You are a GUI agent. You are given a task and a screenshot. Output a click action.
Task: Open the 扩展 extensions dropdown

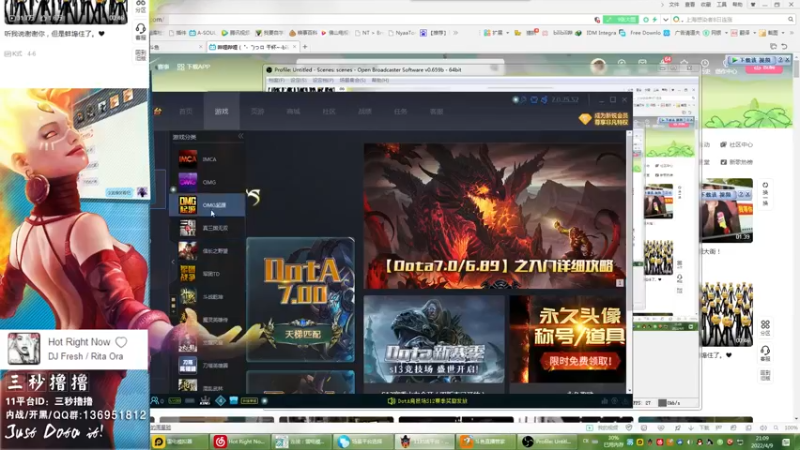[x=496, y=33]
